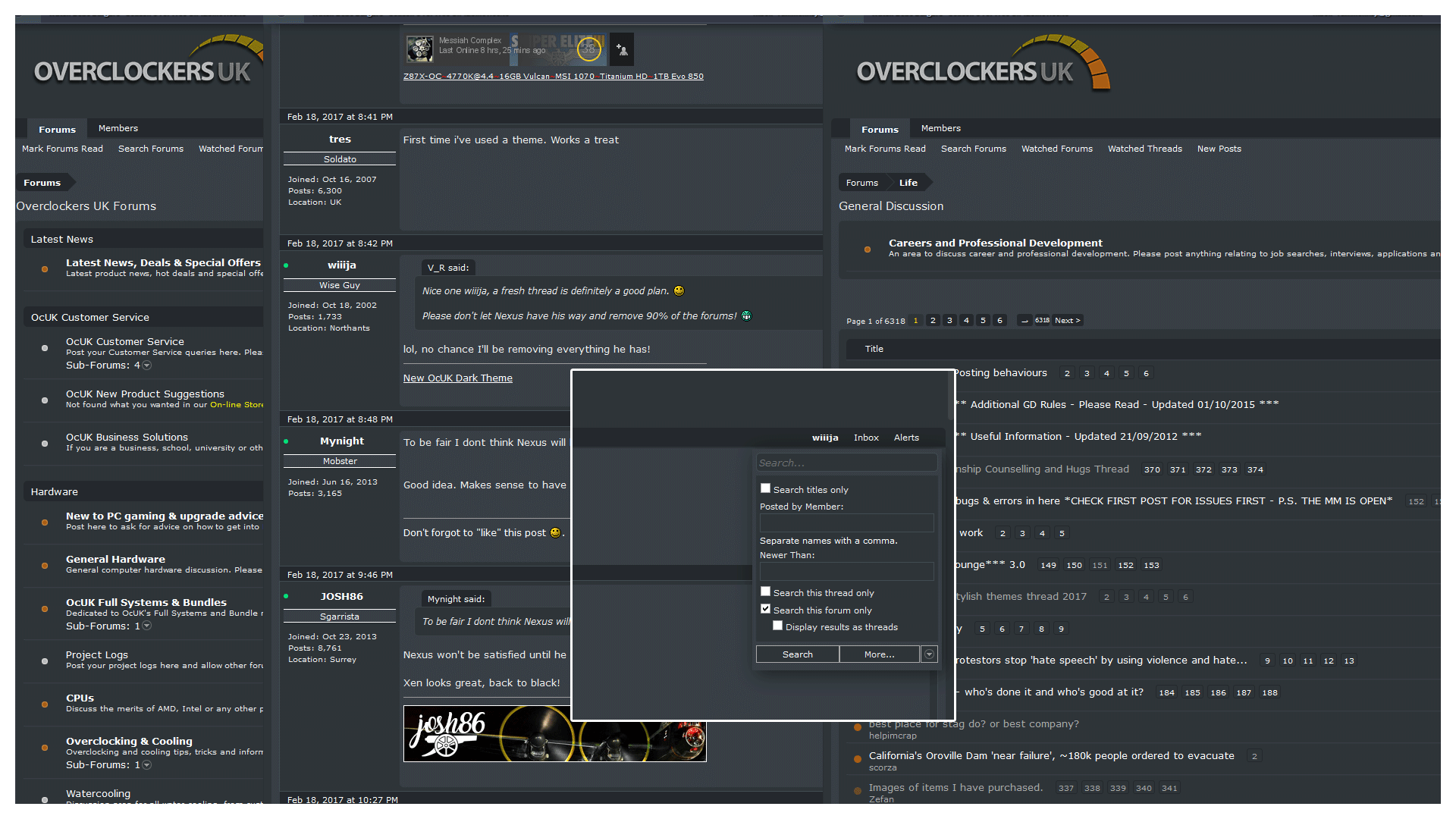
Task: Open the New OcUK Dark Theme link
Action: click(457, 378)
